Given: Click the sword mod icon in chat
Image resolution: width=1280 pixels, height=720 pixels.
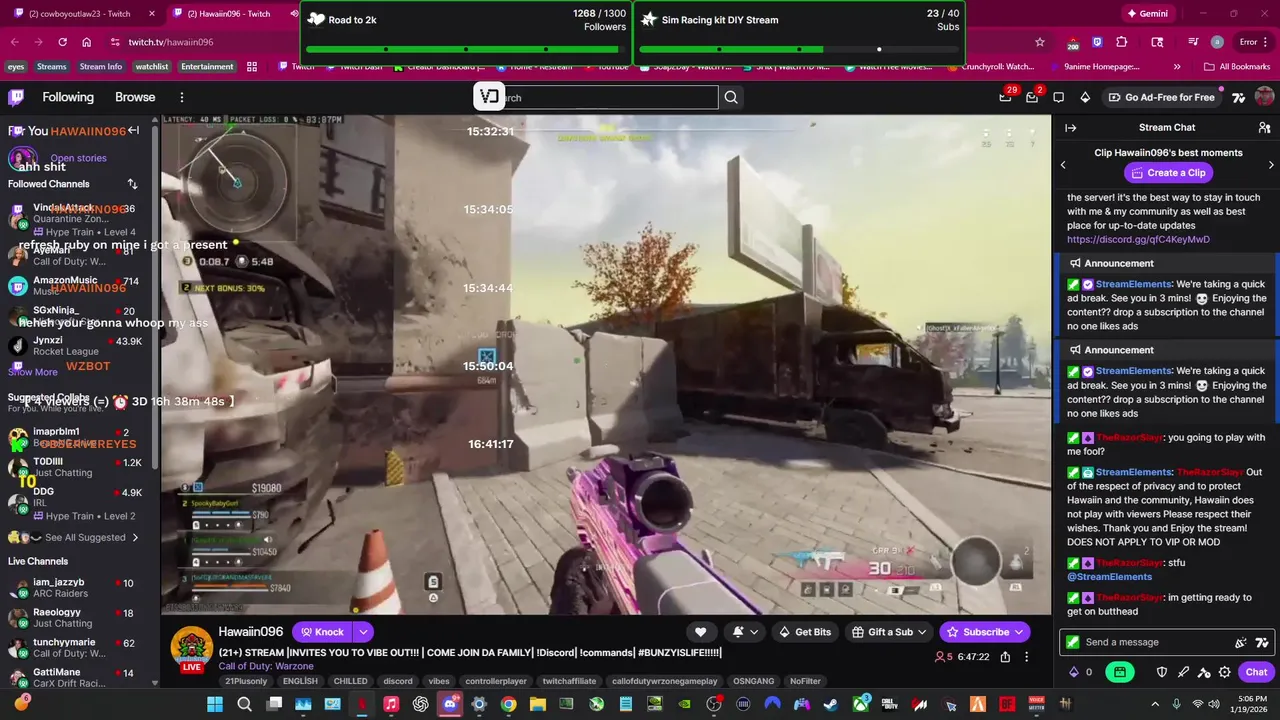Looking at the screenshot, I should pos(1183,672).
